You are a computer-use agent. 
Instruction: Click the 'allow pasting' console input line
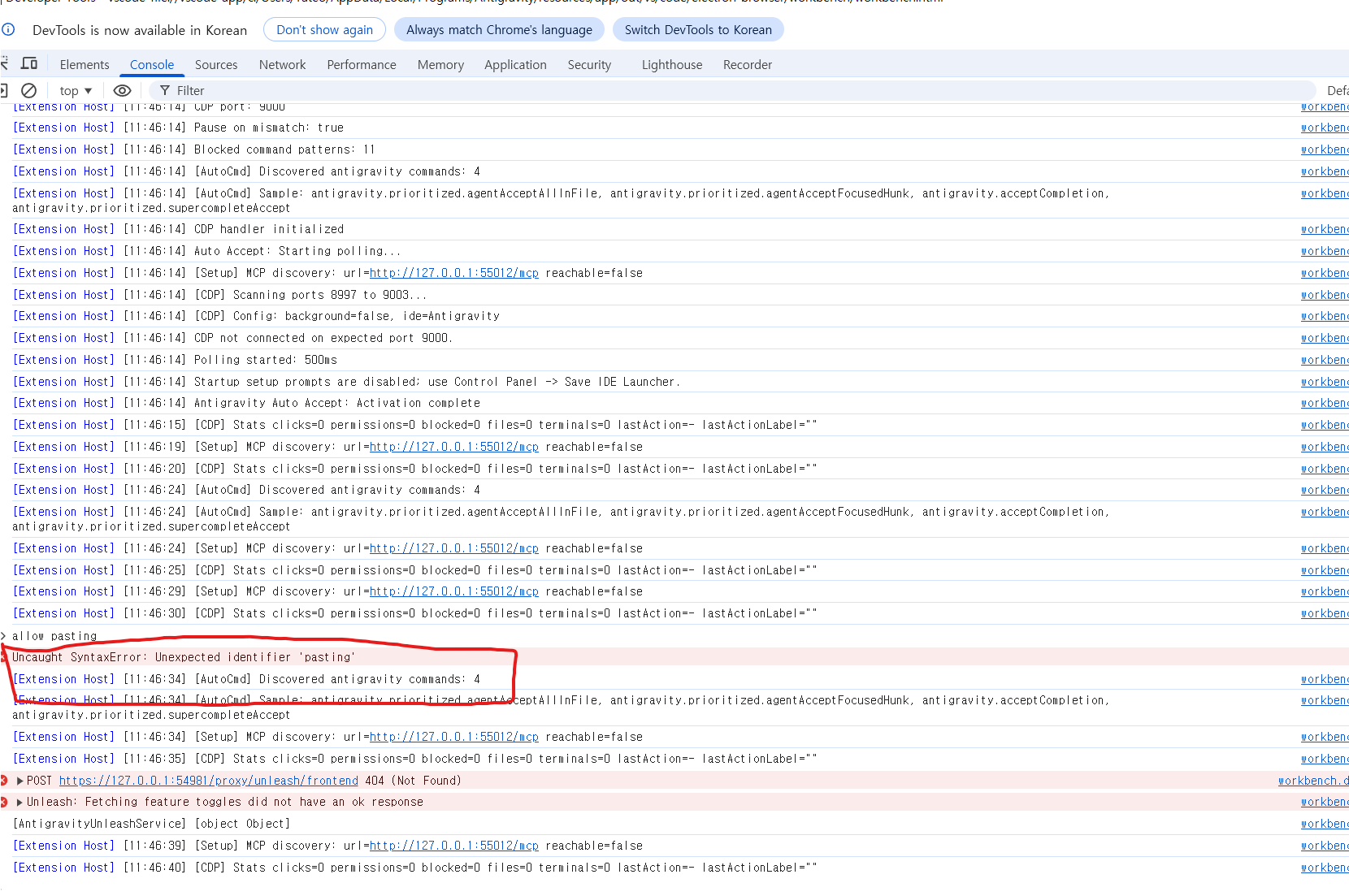54,636
